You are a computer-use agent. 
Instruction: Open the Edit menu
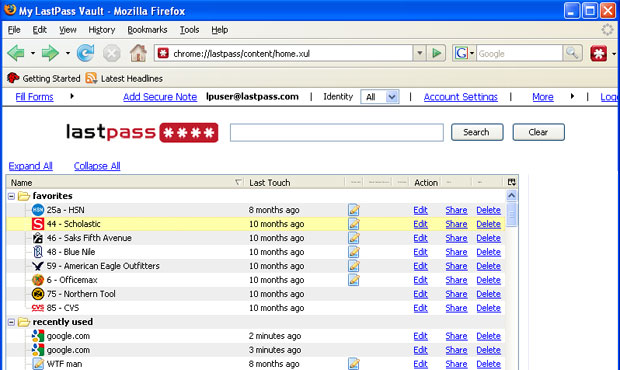click(40, 30)
